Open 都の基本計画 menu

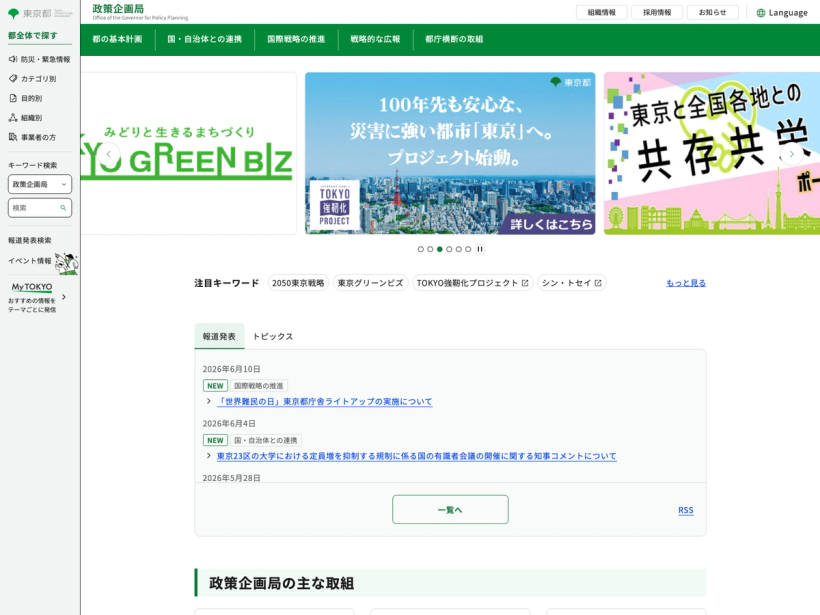click(117, 39)
